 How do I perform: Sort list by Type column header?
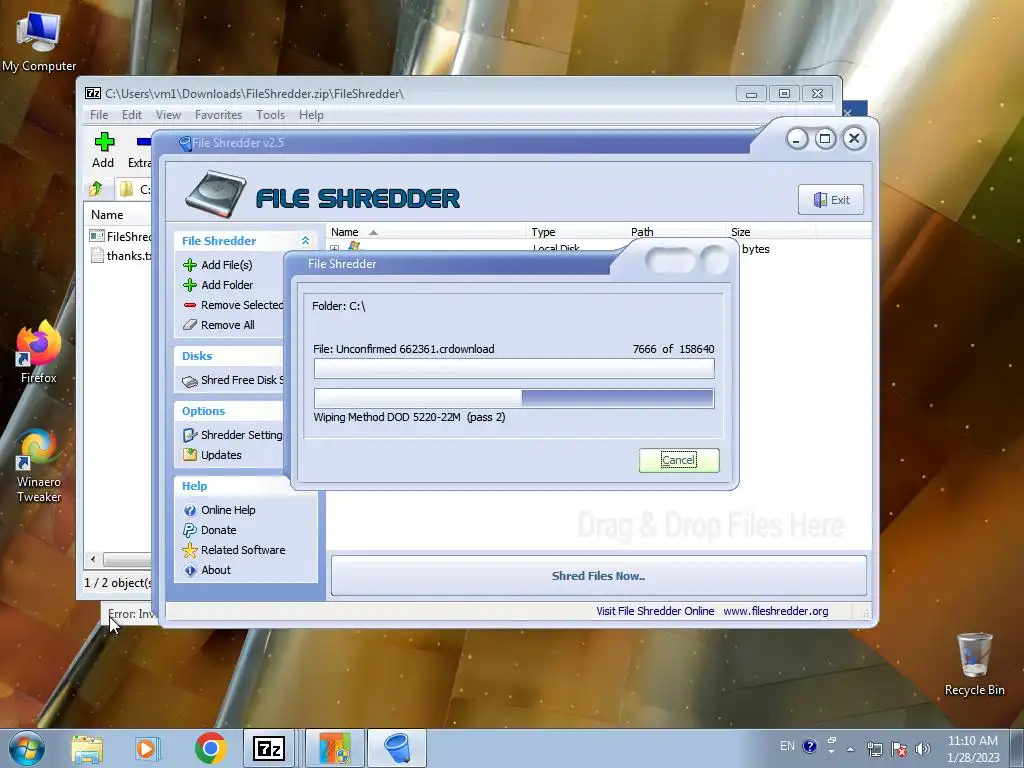click(x=576, y=232)
